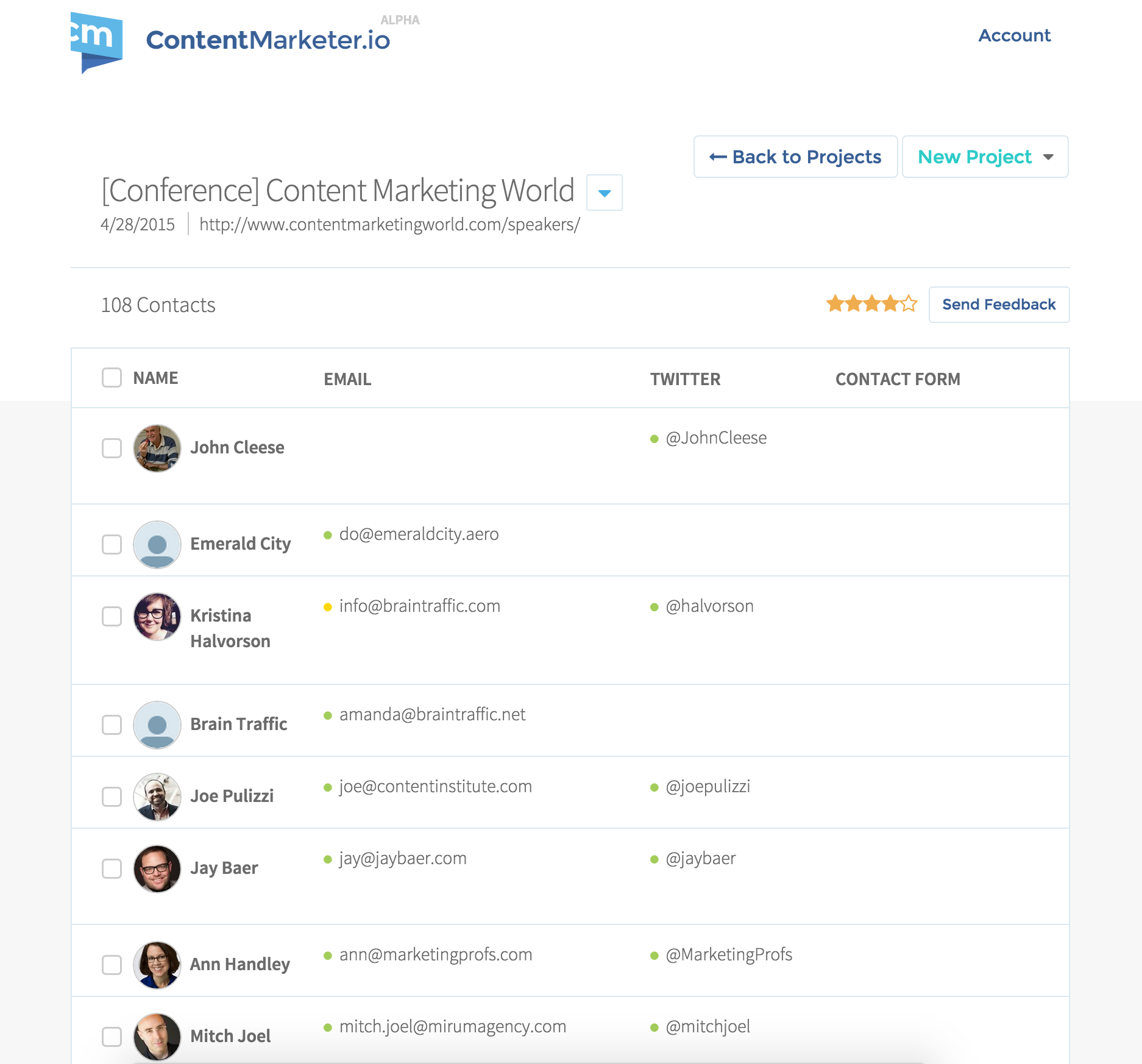The width and height of the screenshot is (1142, 1064).
Task: Check the Joe Pulizzi row checkbox
Action: click(112, 796)
